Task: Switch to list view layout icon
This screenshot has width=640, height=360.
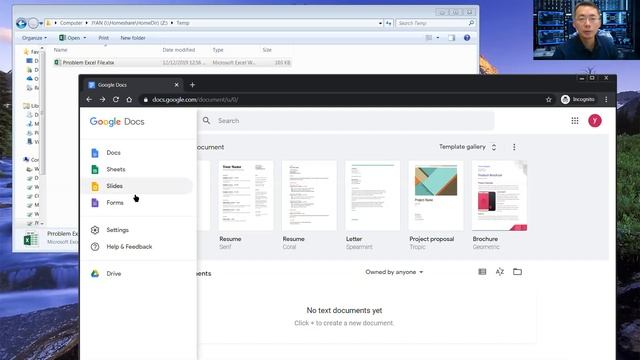Action: point(482,272)
